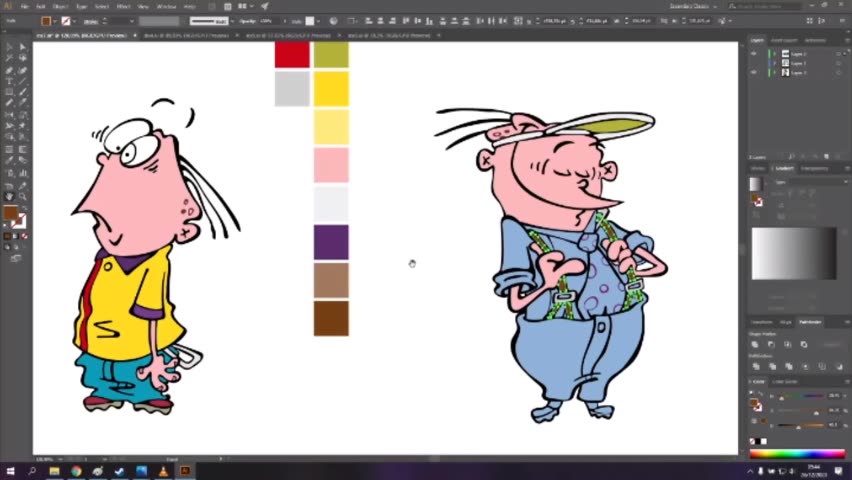Viewport: 852px width, 480px height.
Task: Open the stroke weight dropdown
Action: 131,21
